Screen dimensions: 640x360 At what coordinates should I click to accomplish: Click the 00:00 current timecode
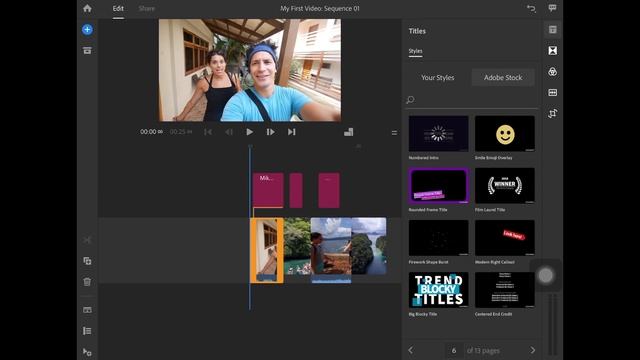tap(151, 132)
